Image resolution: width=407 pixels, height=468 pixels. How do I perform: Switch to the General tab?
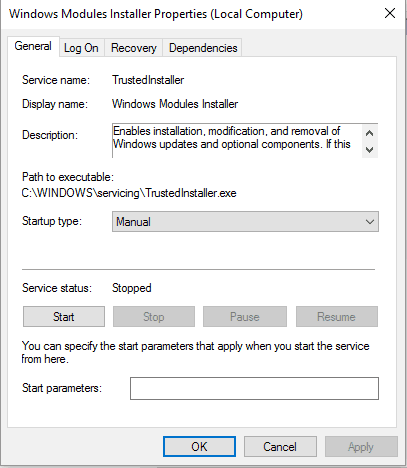click(33, 46)
